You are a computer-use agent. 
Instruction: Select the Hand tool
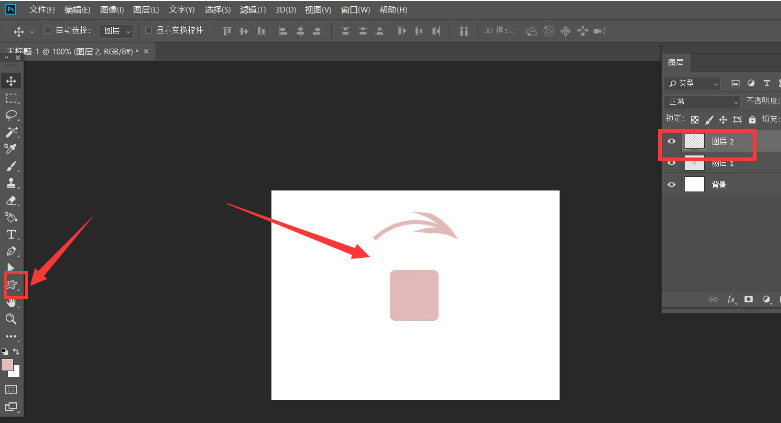[x=11, y=302]
